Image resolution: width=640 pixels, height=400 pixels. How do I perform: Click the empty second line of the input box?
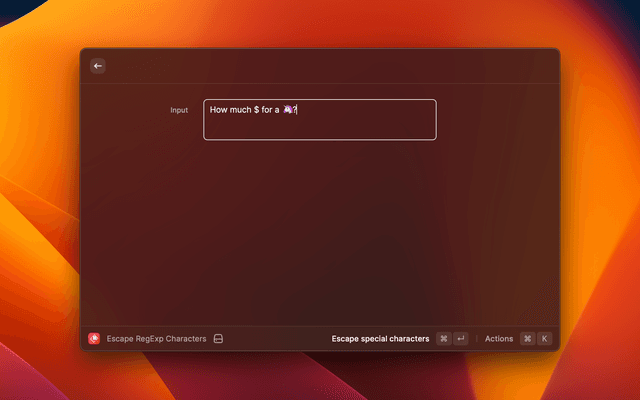tap(320, 128)
